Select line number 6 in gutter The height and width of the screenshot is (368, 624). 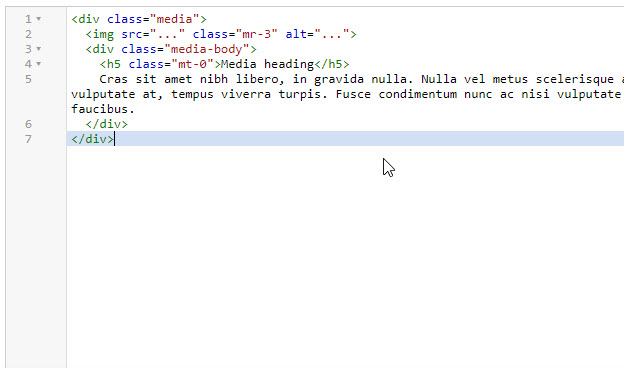pyautogui.click(x=28, y=124)
